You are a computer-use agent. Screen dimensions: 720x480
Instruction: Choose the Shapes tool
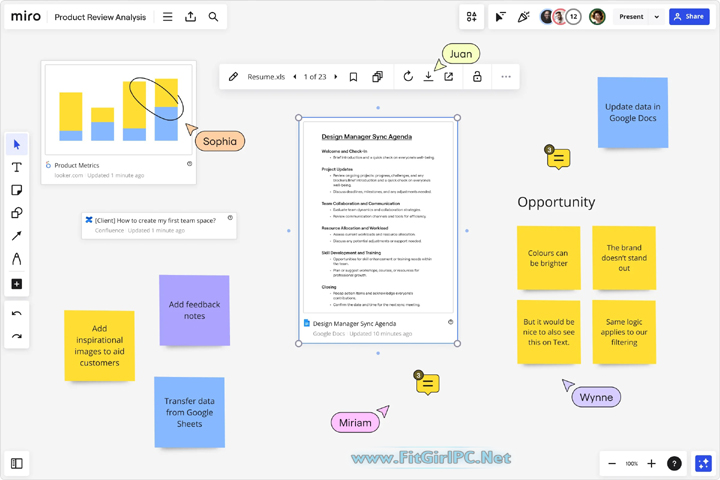(x=17, y=213)
